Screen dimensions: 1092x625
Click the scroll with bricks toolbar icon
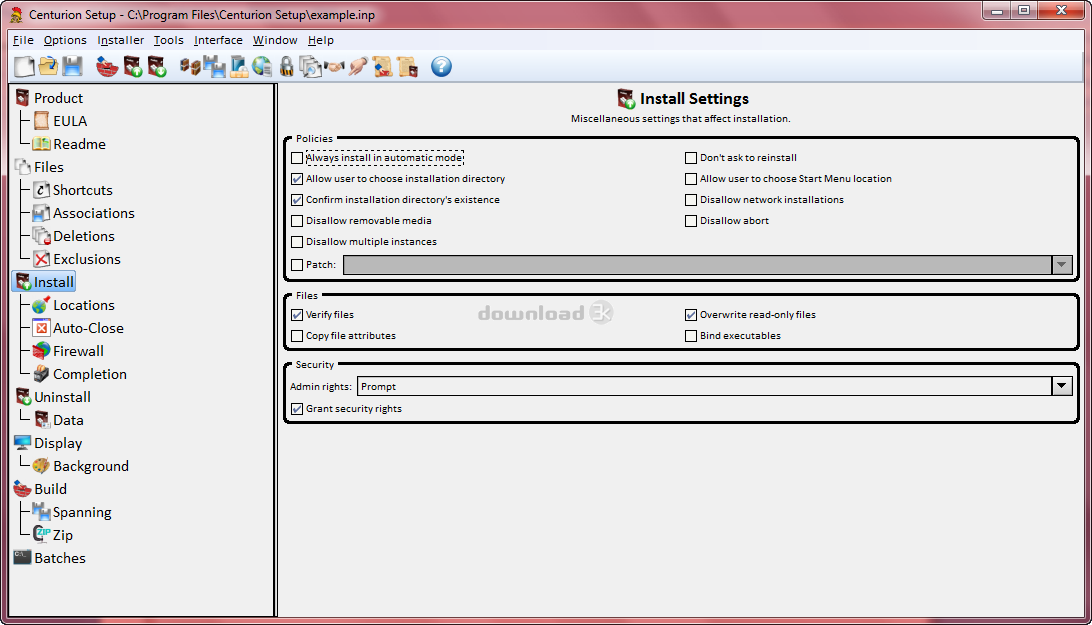pyautogui.click(x=382, y=67)
